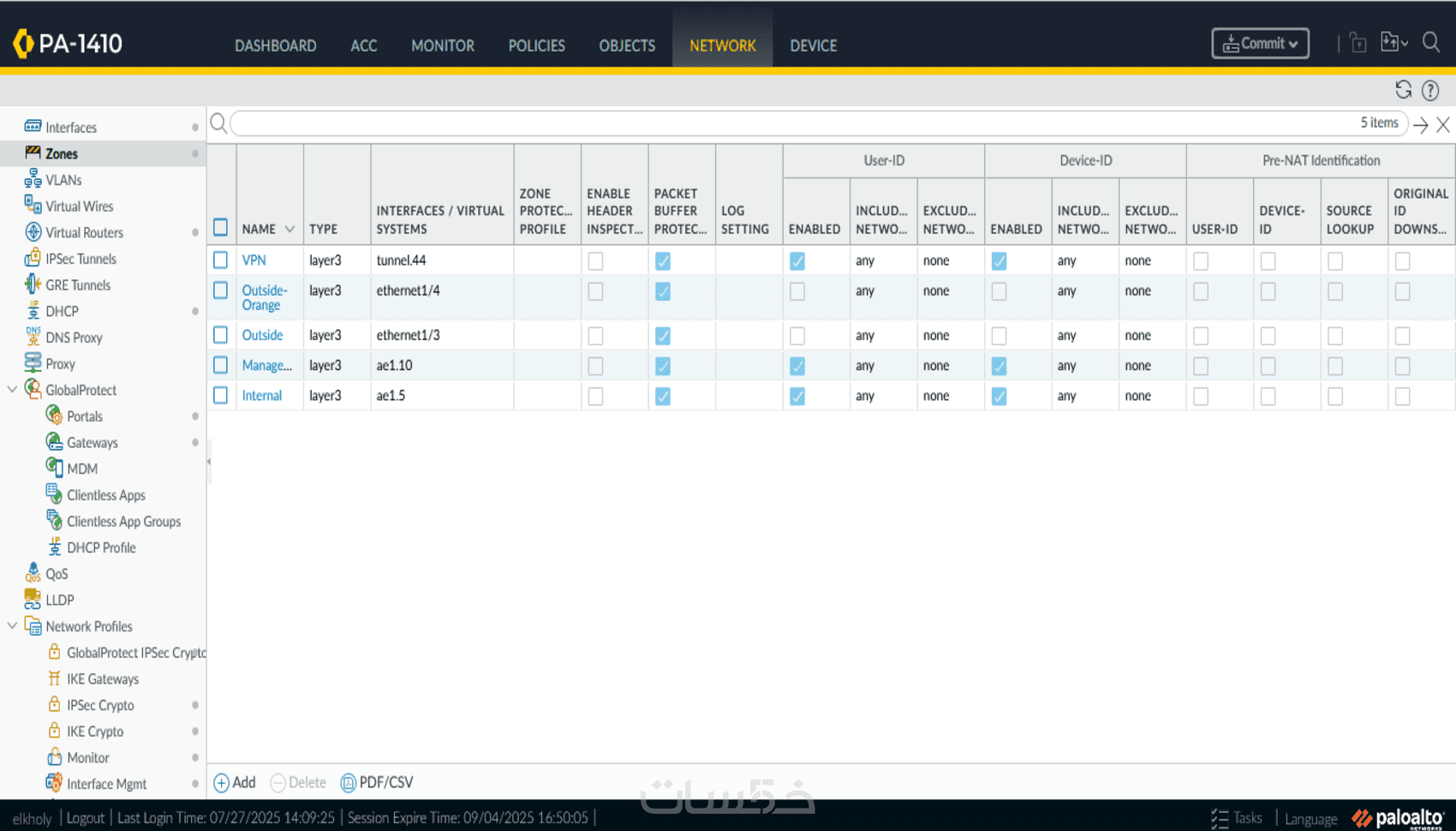The image size is (1456, 831).
Task: Select the VPN zone row checkbox
Action: tap(220, 260)
